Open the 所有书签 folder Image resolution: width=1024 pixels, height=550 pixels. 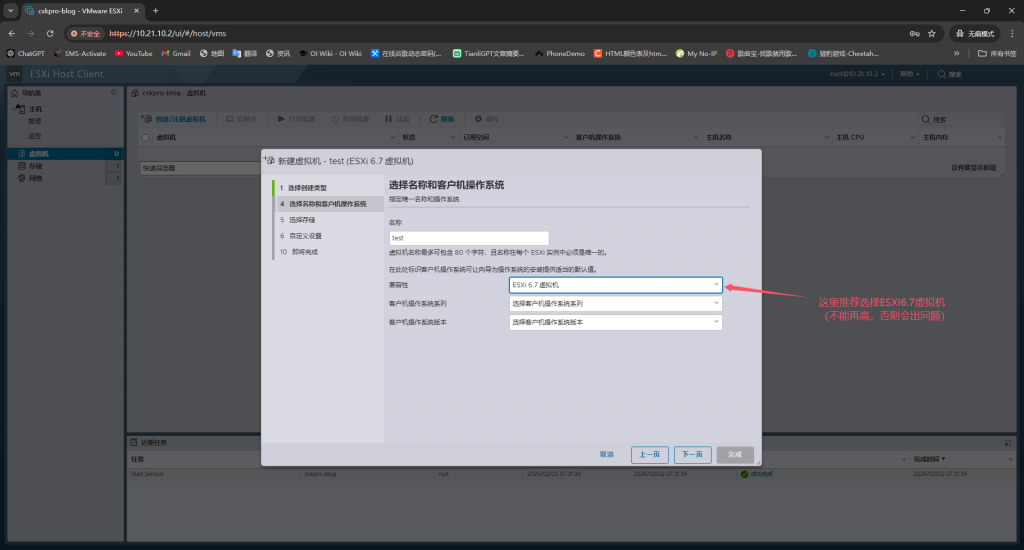tap(997, 54)
